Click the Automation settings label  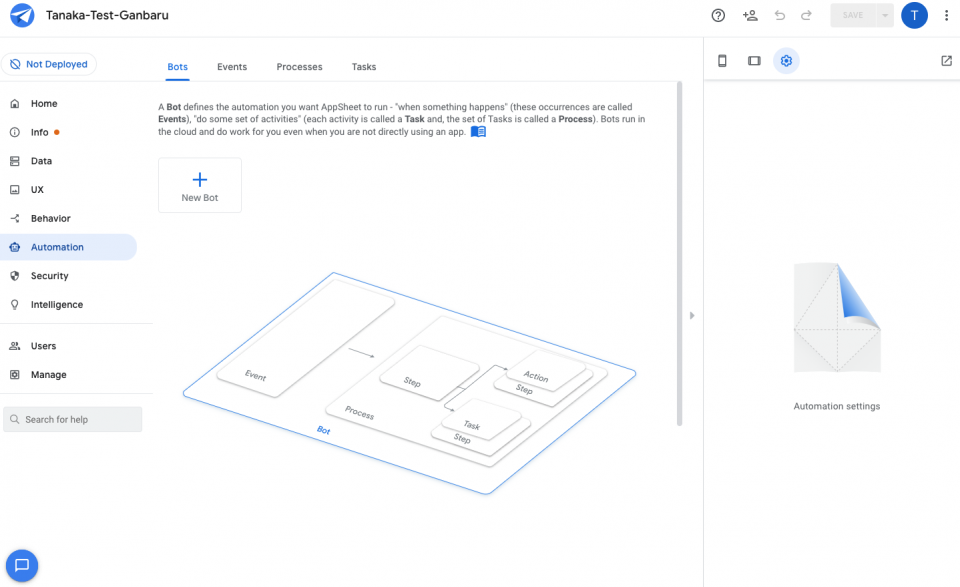point(837,406)
